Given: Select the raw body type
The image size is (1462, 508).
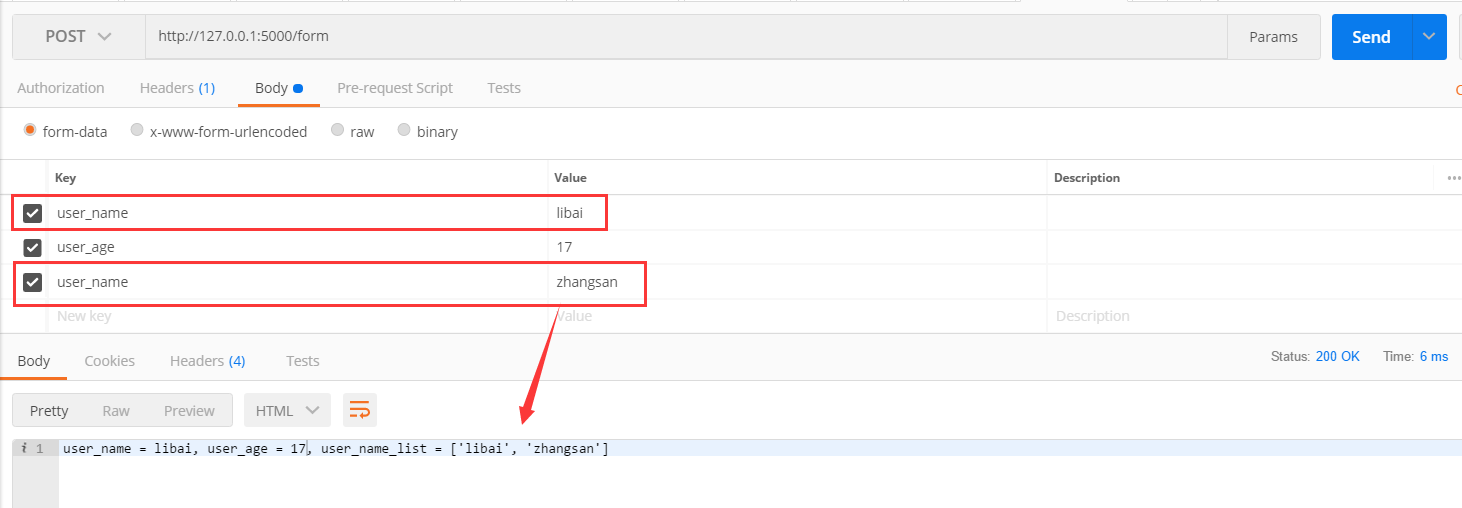Looking at the screenshot, I should (x=337, y=130).
